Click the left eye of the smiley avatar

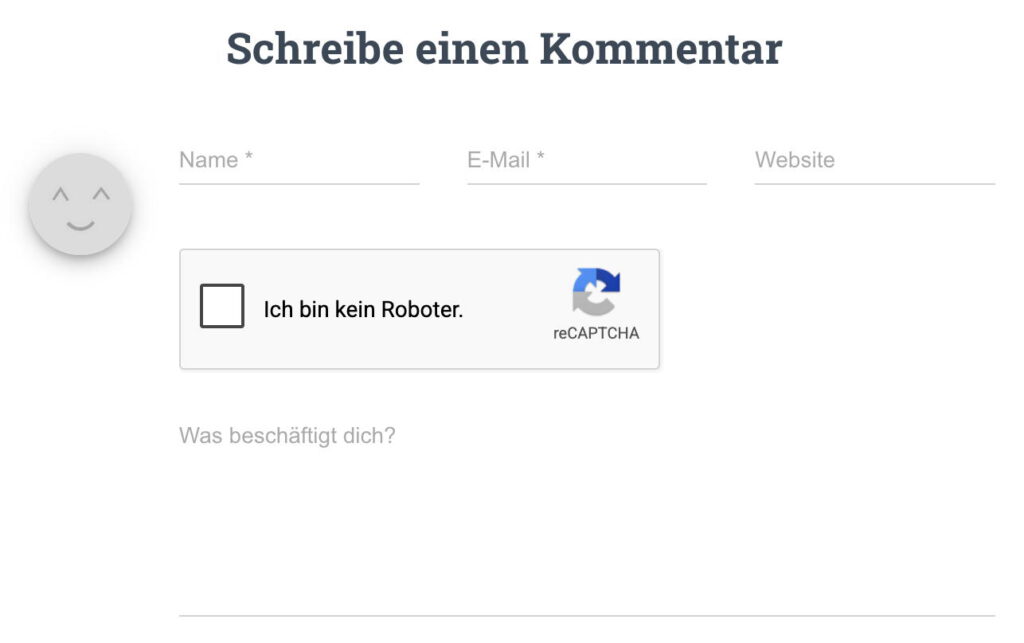(60, 193)
